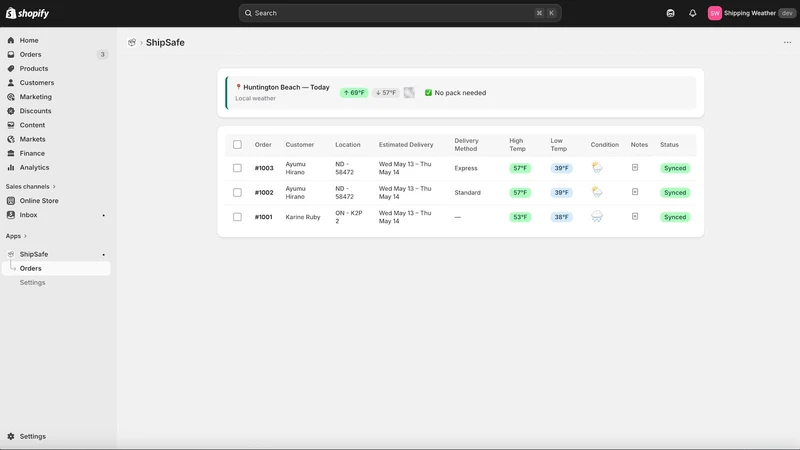Click the Online Store icon
The image size is (800, 450).
(x=11, y=201)
